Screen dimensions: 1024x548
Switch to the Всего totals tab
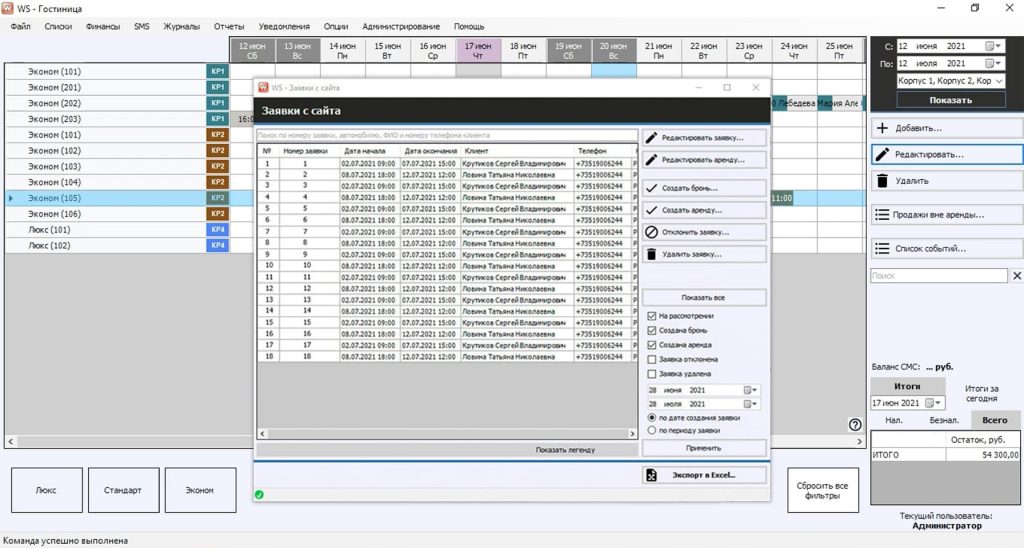(x=995, y=420)
